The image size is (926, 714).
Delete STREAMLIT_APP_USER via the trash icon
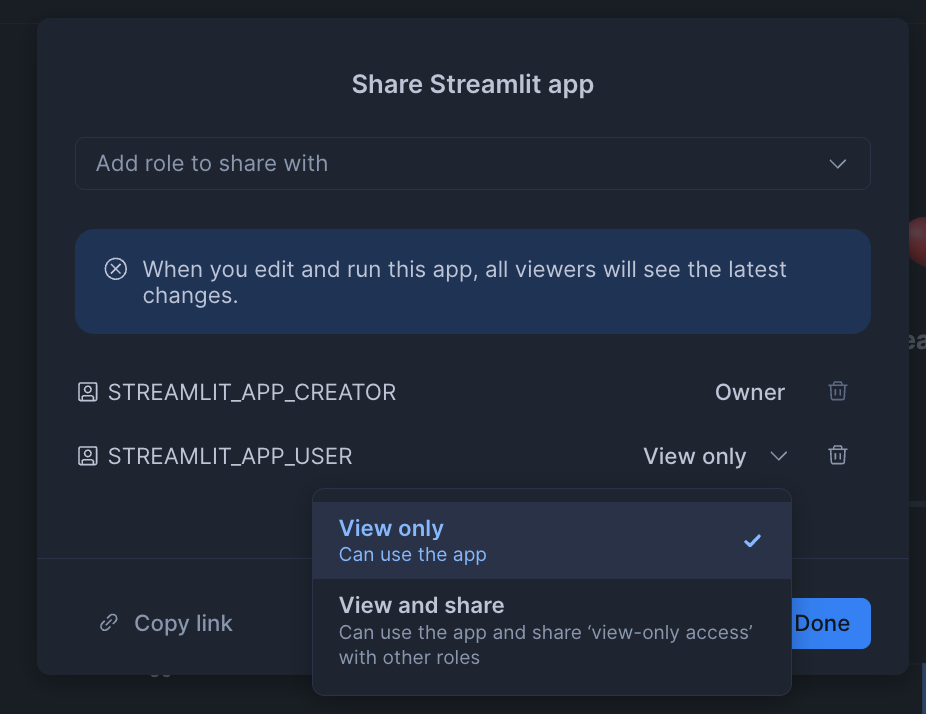tap(837, 455)
